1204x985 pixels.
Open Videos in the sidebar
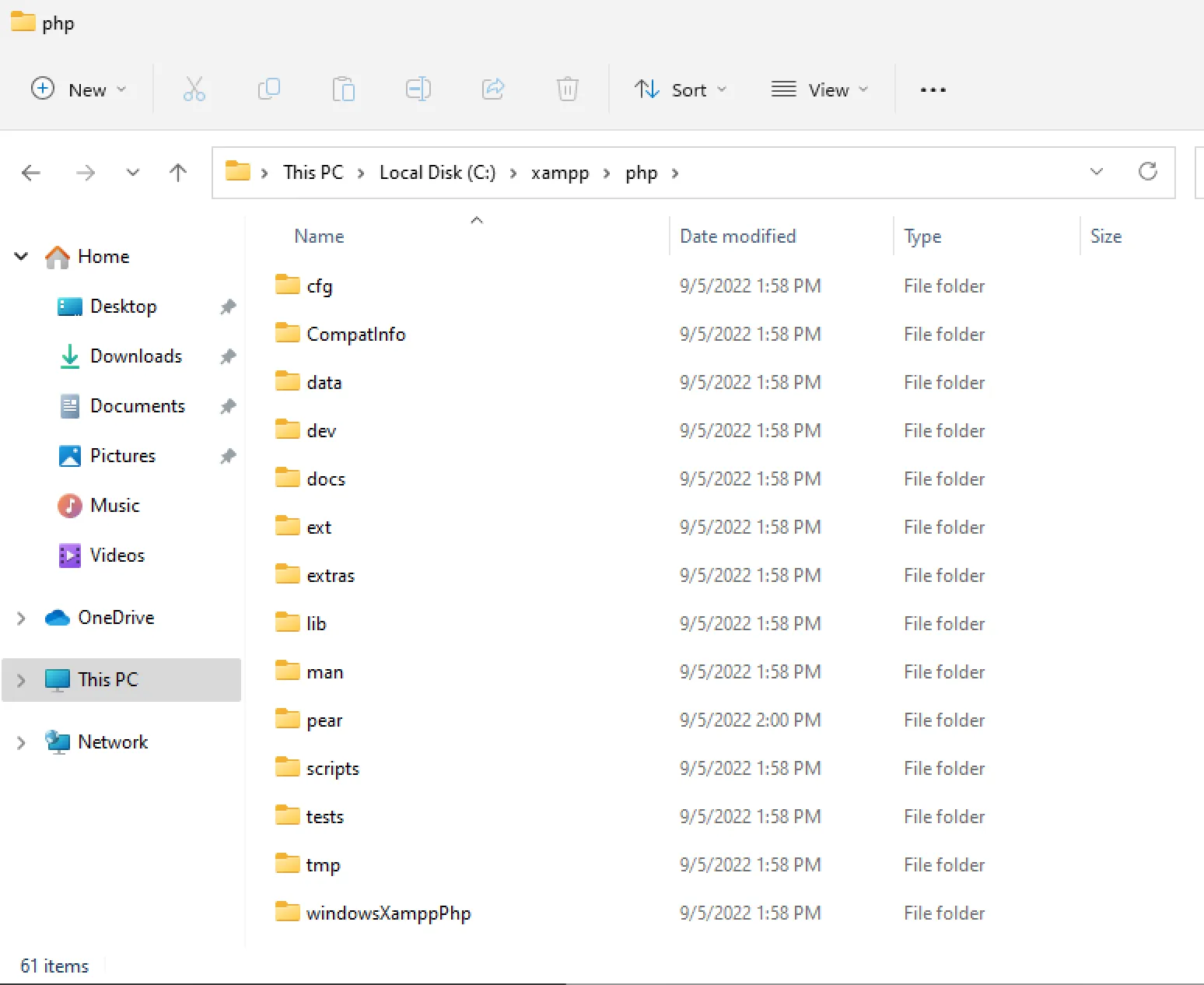[x=117, y=556]
